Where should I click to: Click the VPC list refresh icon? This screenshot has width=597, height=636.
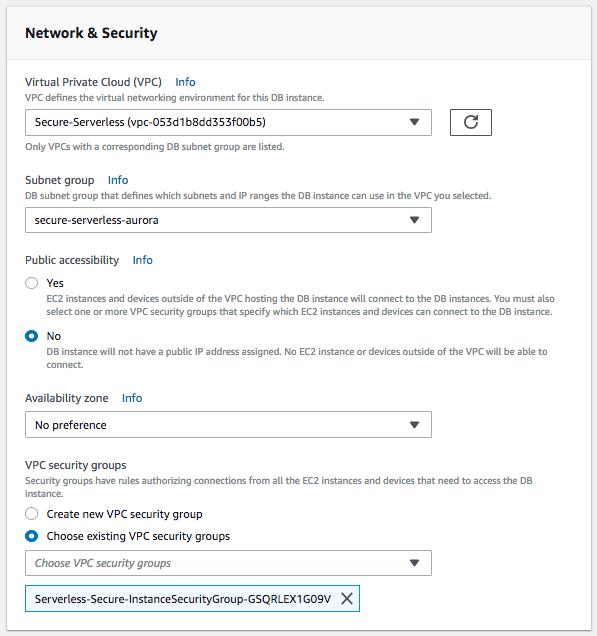[x=470, y=122]
